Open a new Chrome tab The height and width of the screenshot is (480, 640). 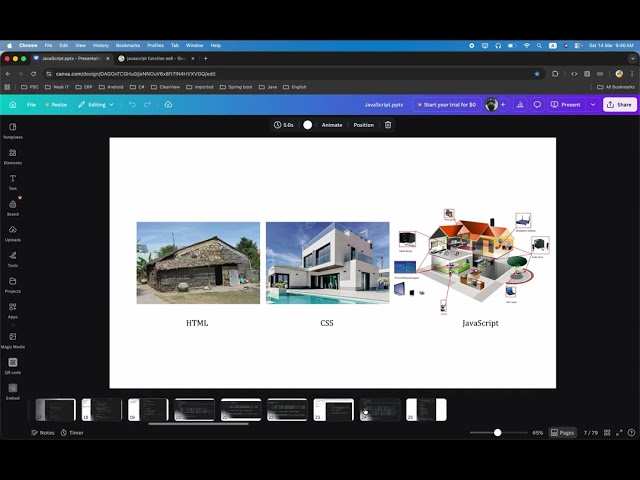[206, 58]
